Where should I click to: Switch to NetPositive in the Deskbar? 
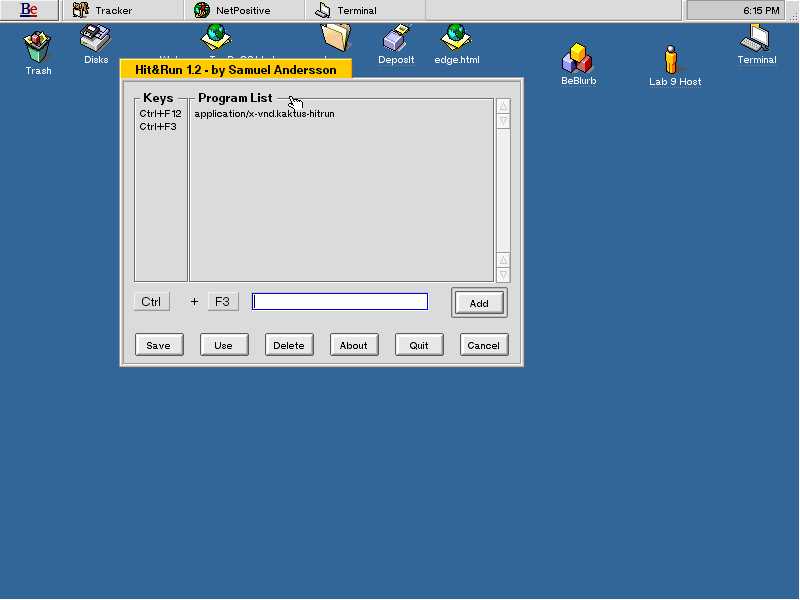[x=243, y=10]
